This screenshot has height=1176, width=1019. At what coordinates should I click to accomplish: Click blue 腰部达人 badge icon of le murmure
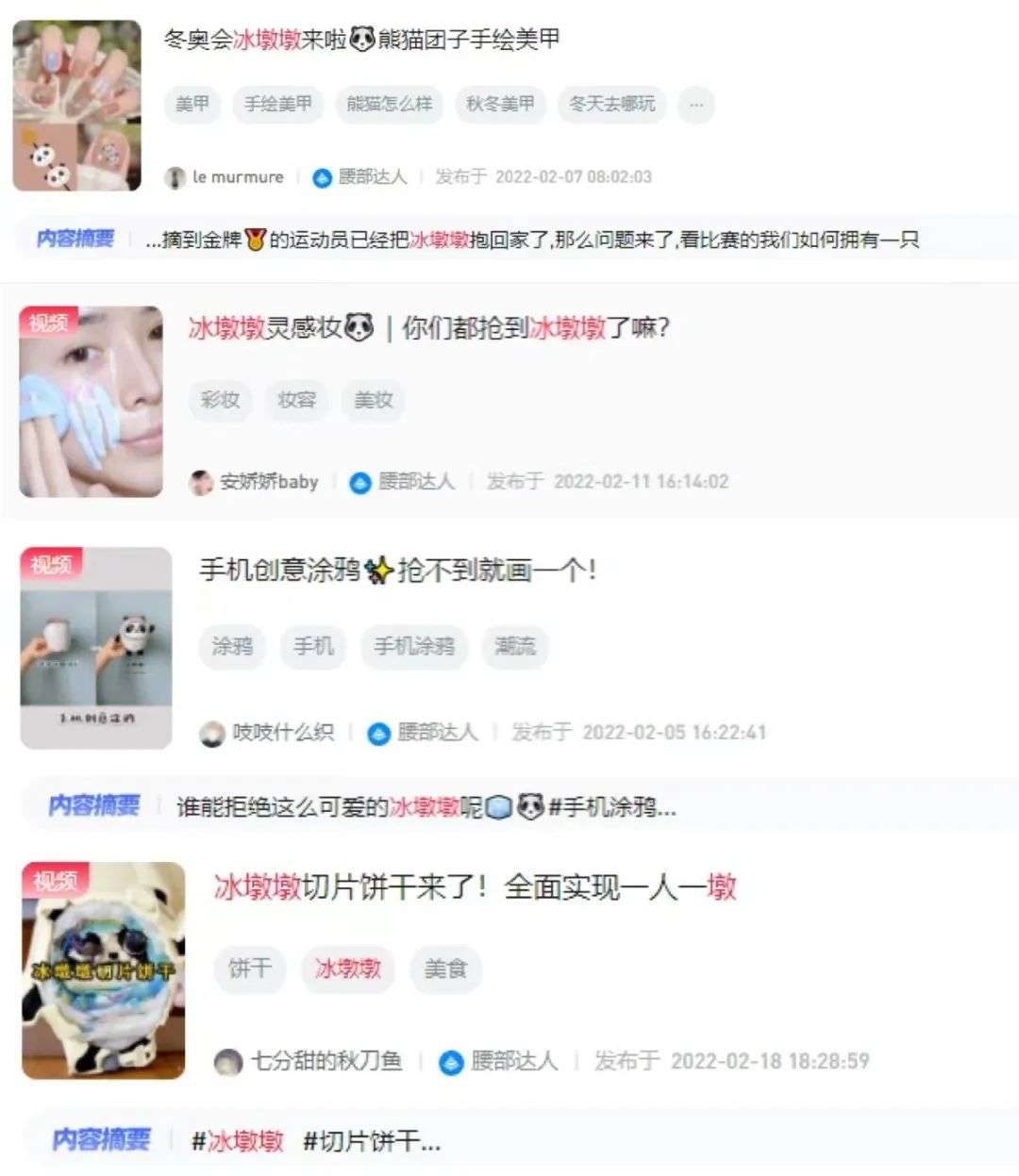(322, 177)
